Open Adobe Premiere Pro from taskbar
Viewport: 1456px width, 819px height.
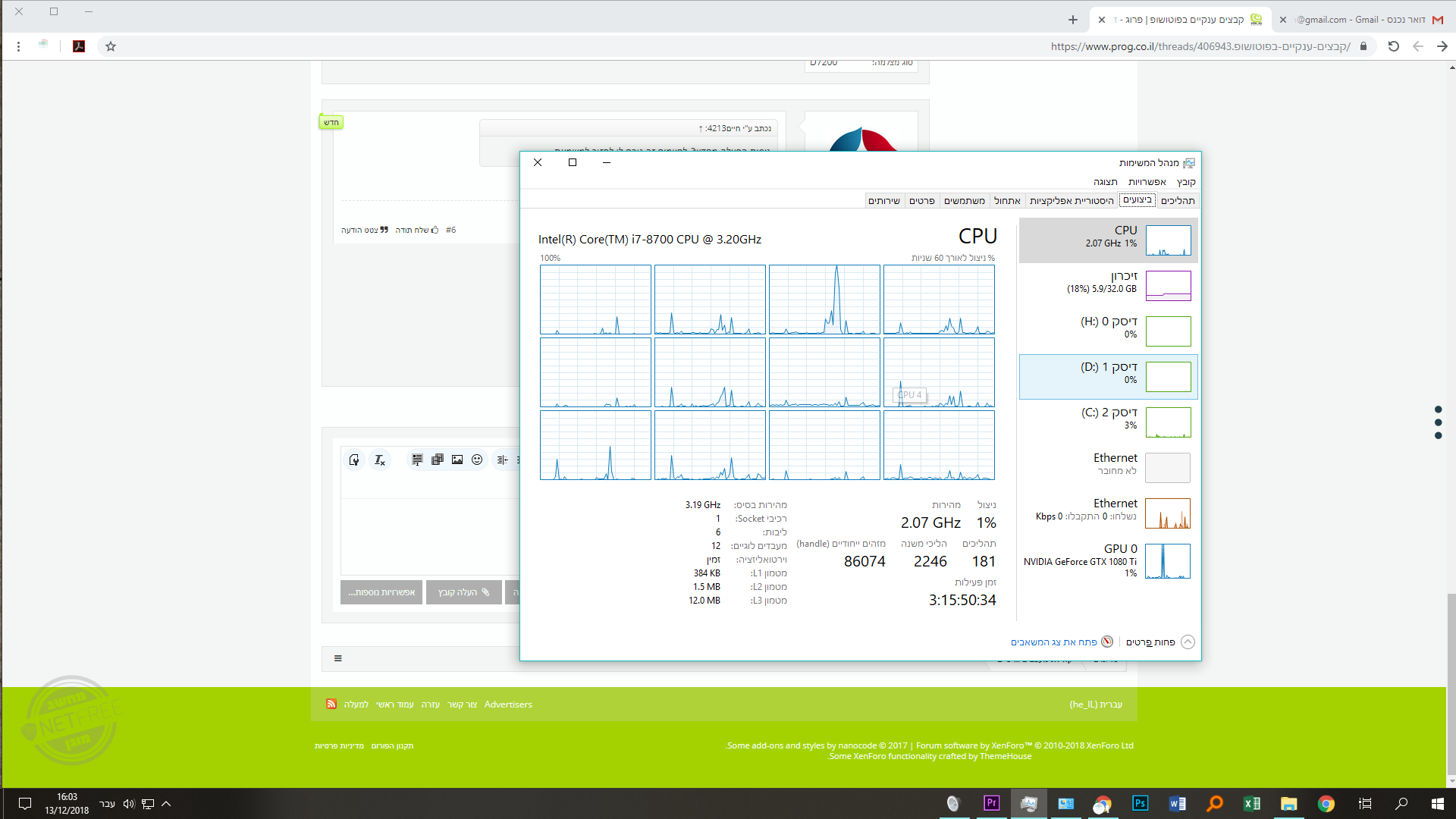coord(991,803)
